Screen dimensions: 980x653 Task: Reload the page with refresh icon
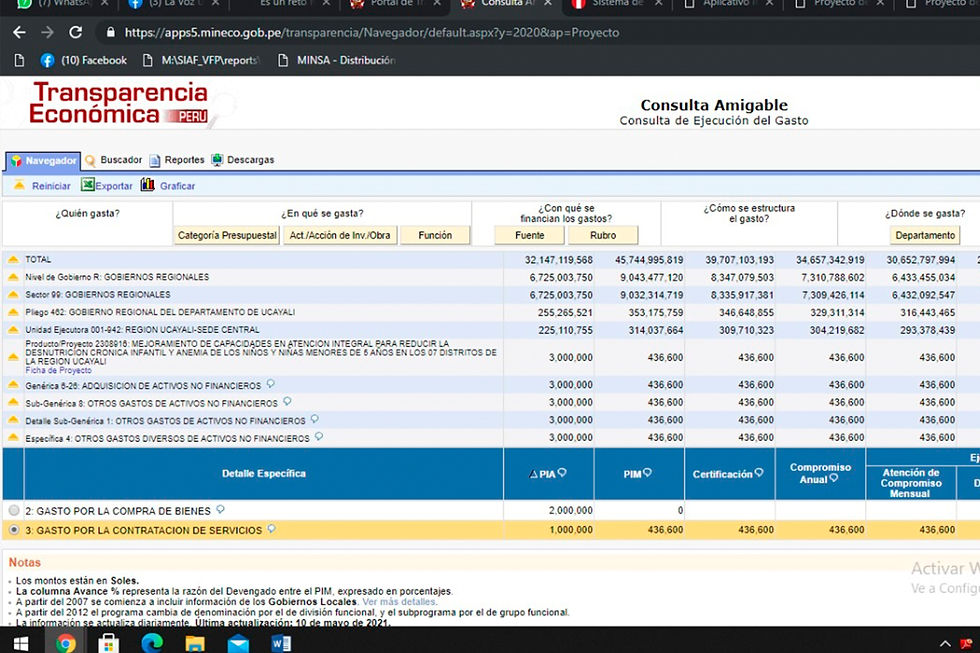click(x=76, y=32)
